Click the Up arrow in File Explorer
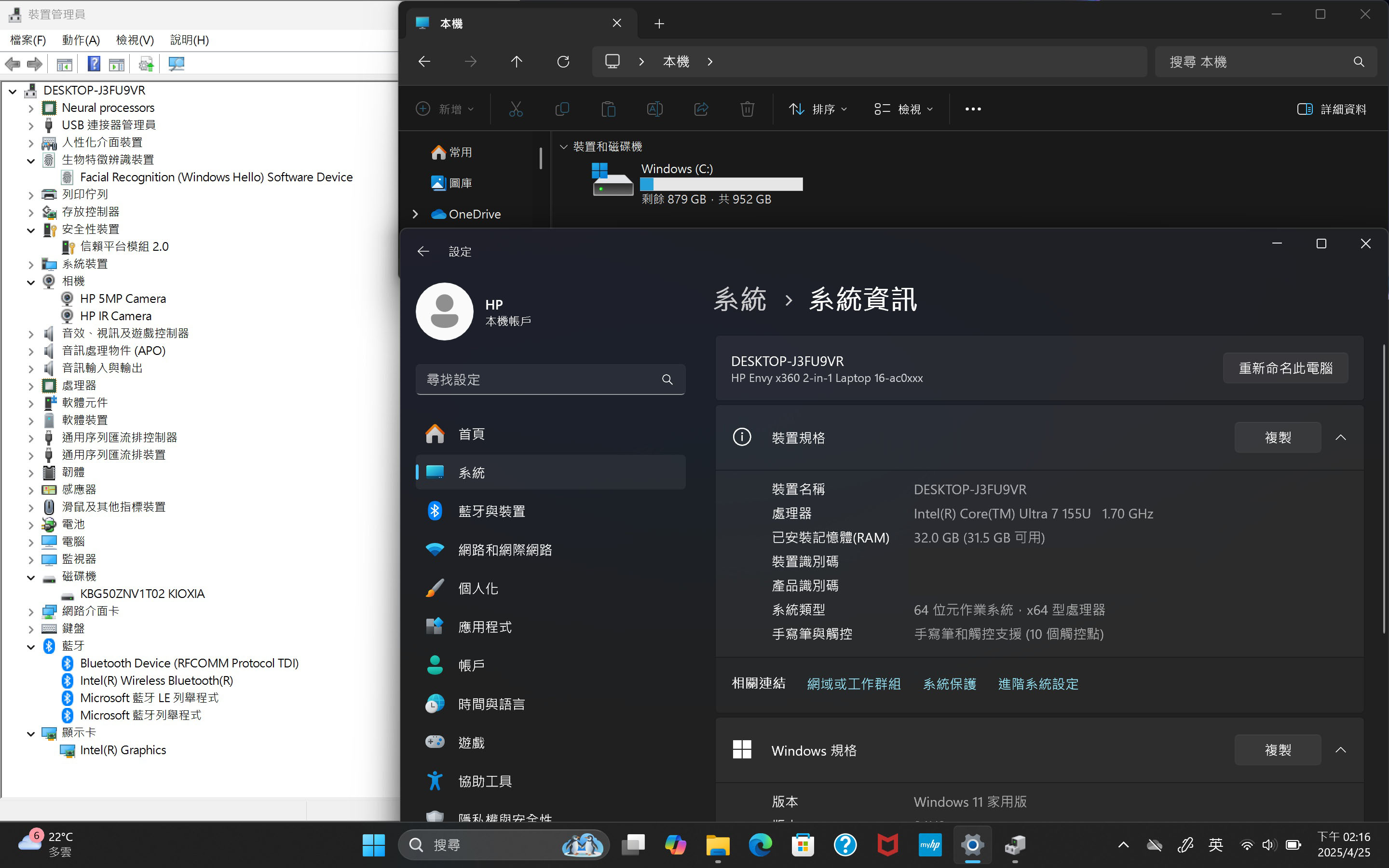This screenshot has width=1389, height=868. tap(517, 61)
